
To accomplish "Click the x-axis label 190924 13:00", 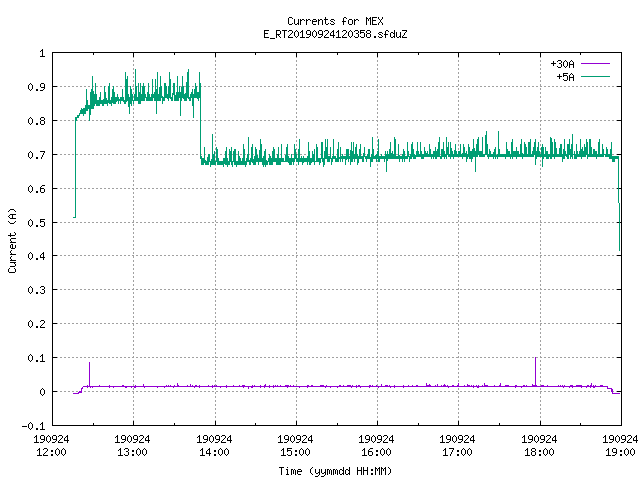I will pyautogui.click(x=132, y=445).
